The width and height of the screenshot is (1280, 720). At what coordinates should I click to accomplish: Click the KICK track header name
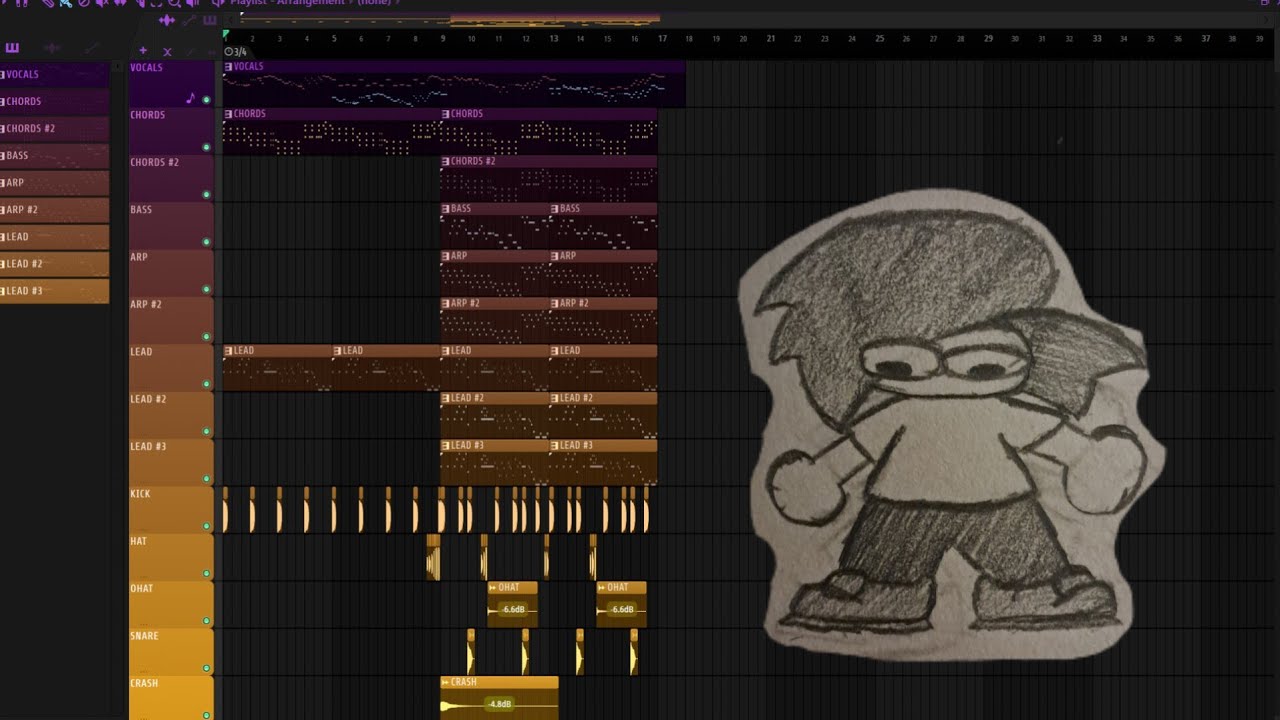point(140,494)
